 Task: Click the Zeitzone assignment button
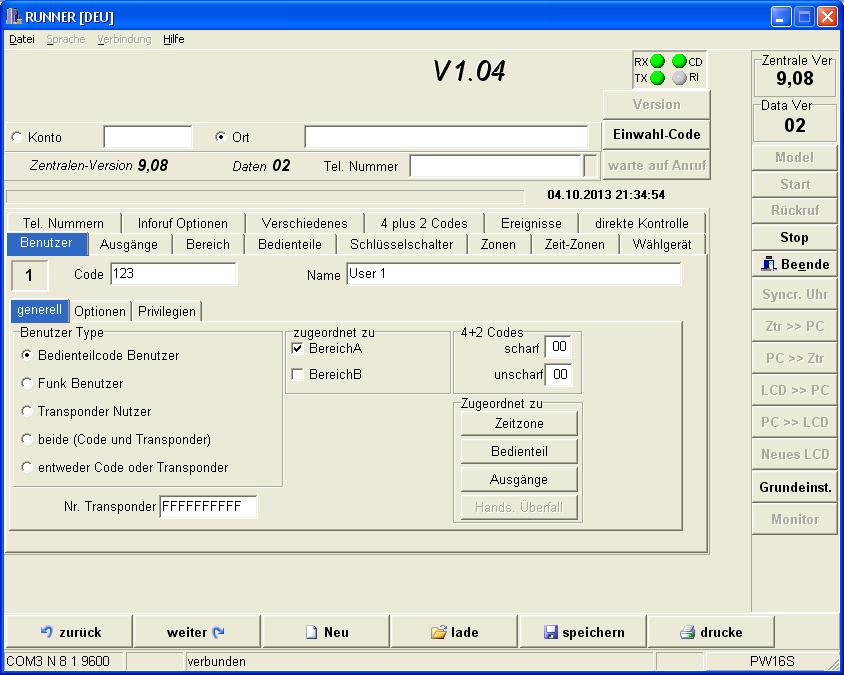point(519,424)
